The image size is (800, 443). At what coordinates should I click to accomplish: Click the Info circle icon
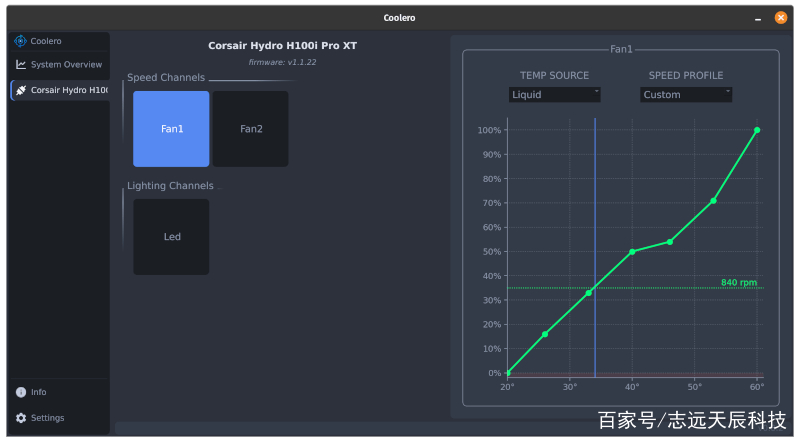point(20,392)
